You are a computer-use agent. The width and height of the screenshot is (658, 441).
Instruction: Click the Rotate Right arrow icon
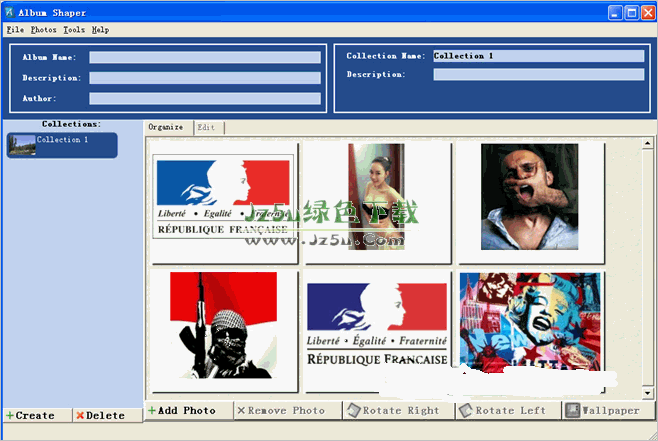(x=353, y=410)
